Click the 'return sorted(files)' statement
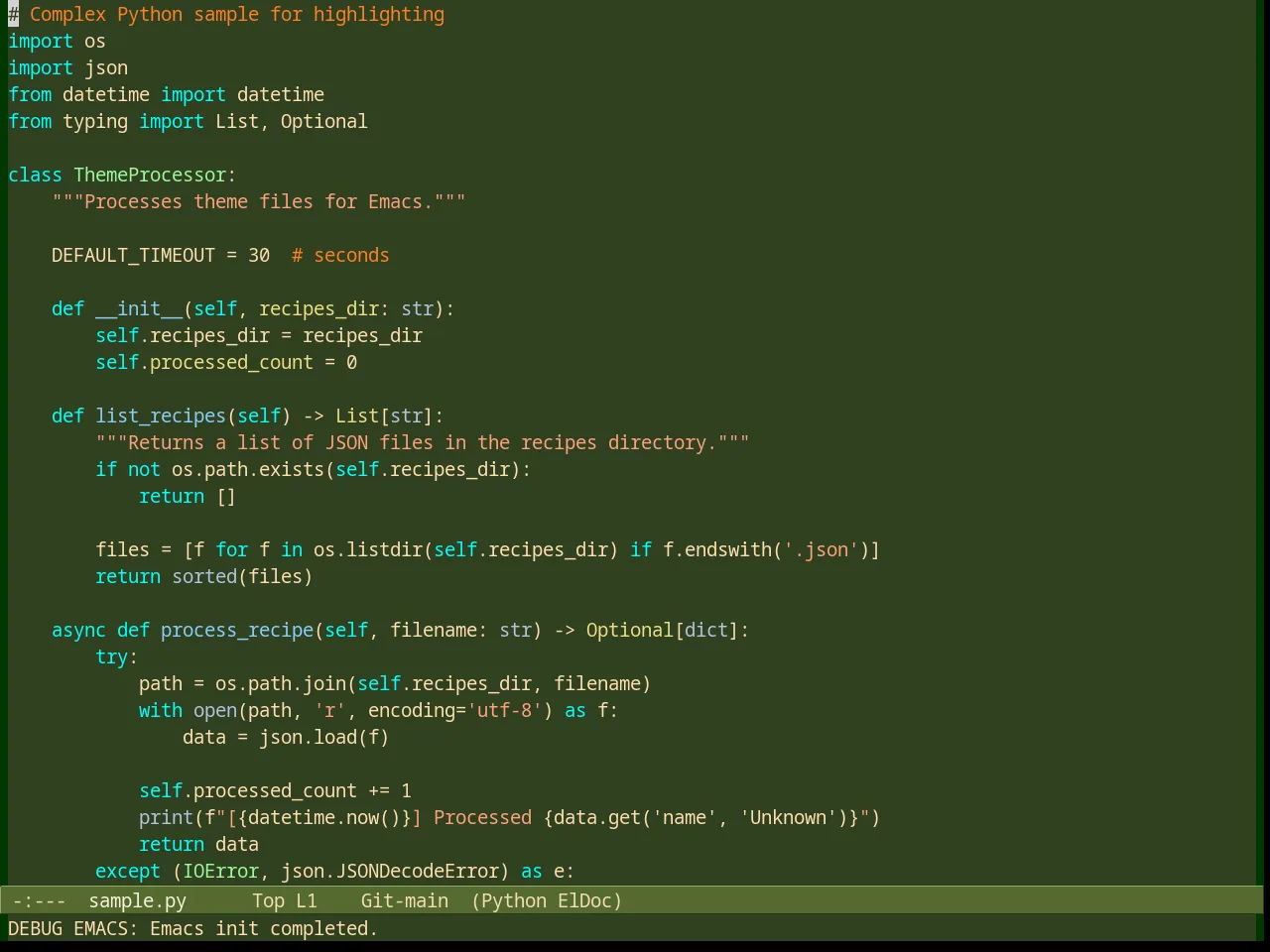Image resolution: width=1270 pixels, height=952 pixels. pyautogui.click(x=204, y=576)
